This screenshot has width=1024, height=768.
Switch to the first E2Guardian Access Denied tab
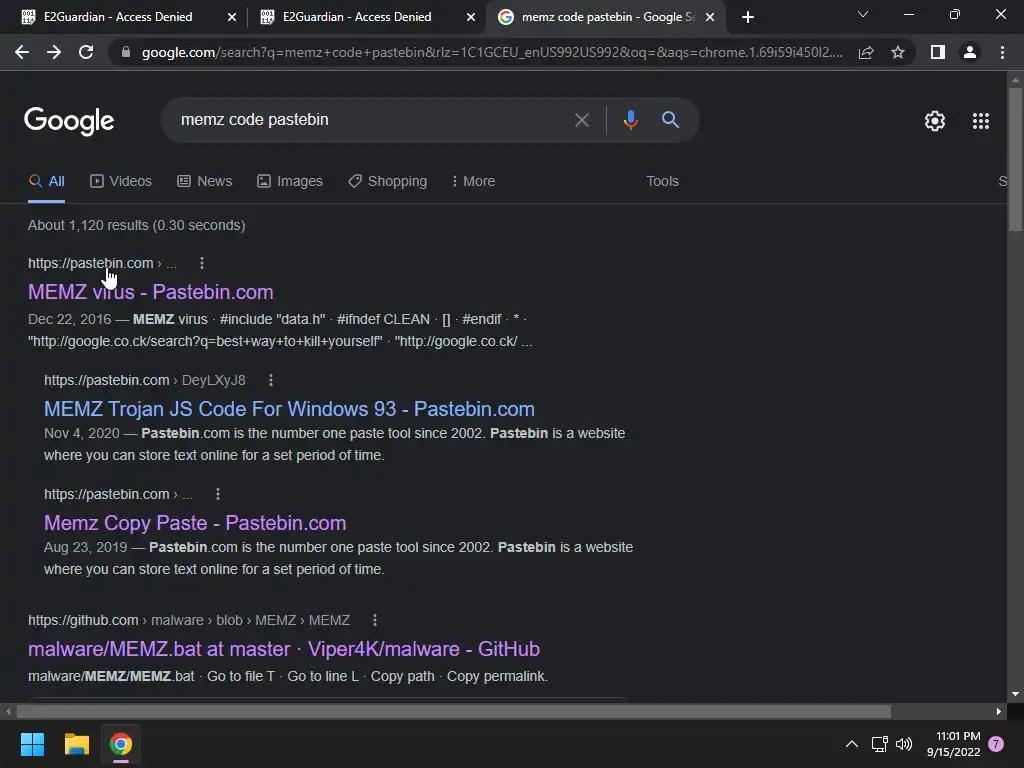[x=118, y=17]
